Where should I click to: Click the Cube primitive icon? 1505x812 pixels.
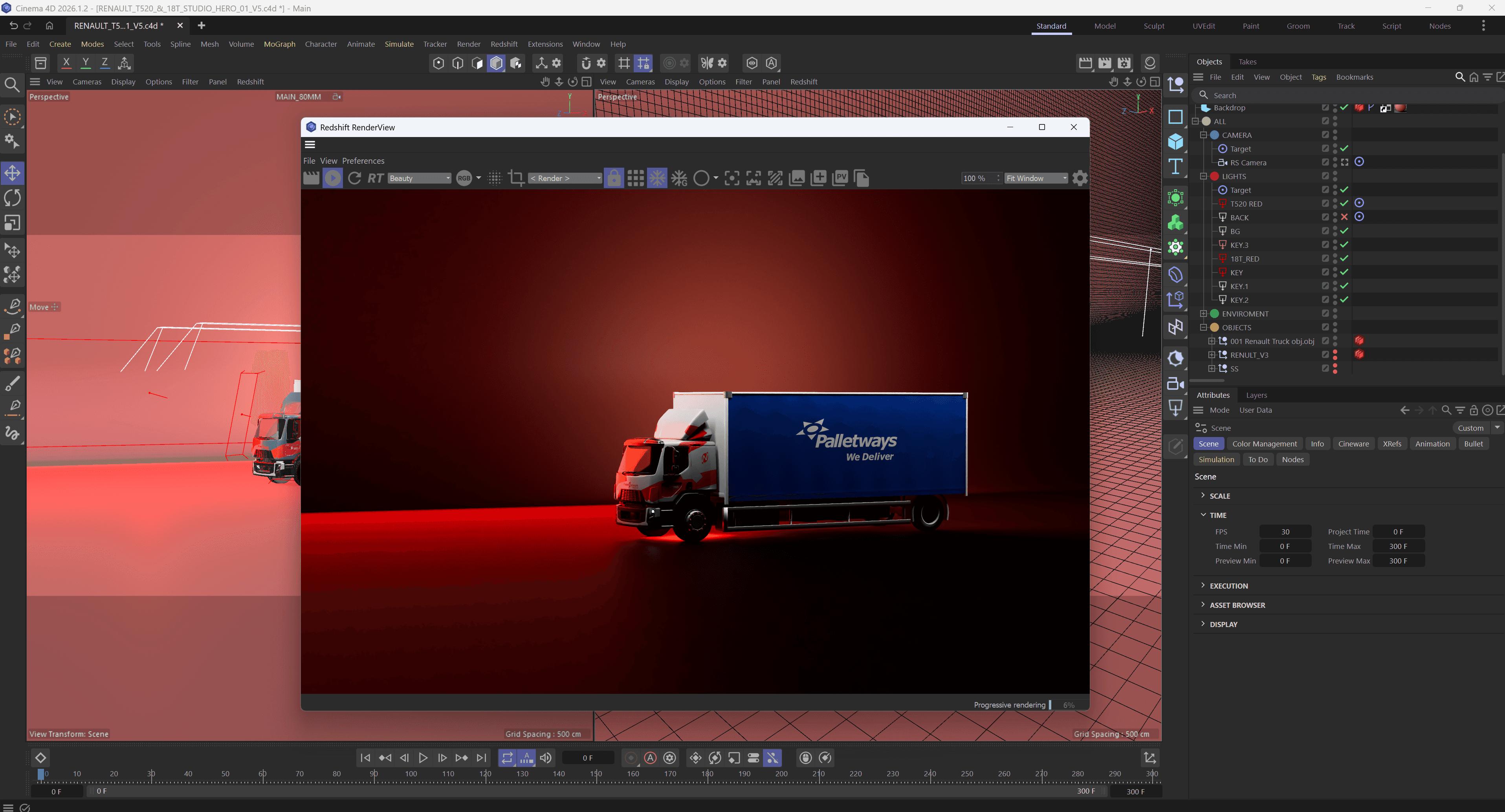1175,142
